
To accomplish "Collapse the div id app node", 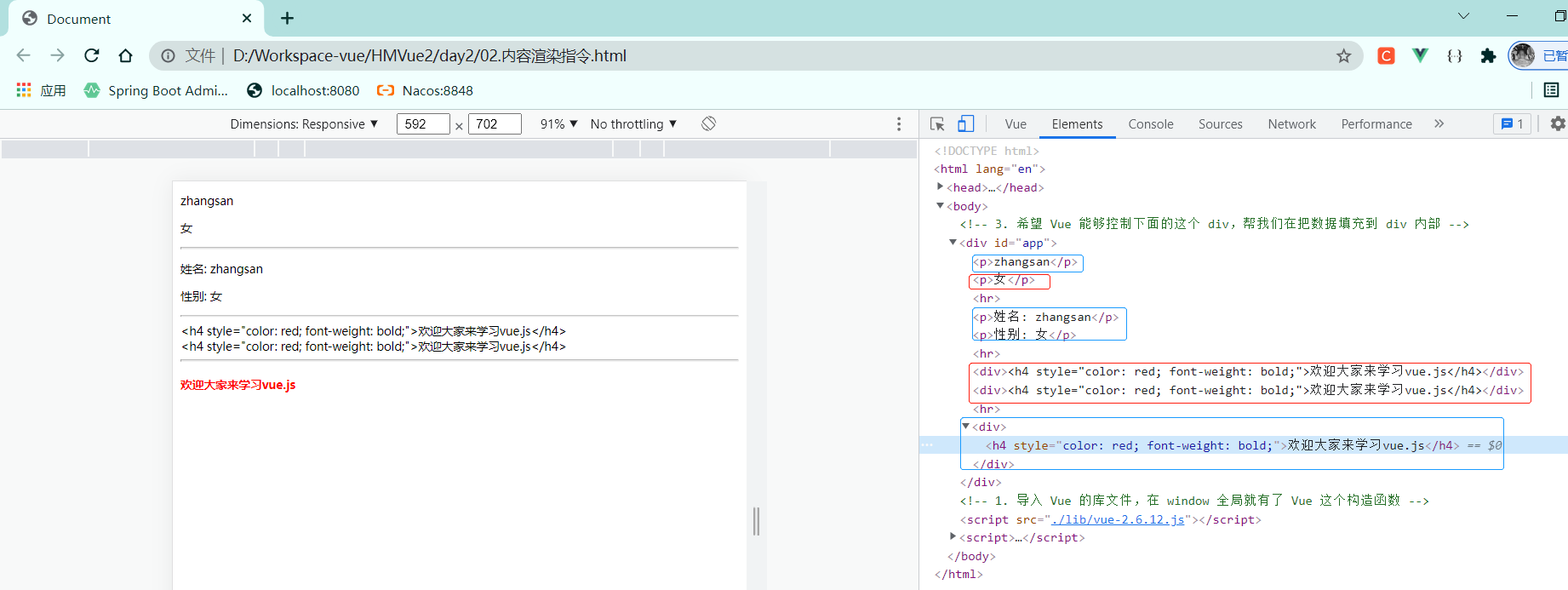I will 953,242.
